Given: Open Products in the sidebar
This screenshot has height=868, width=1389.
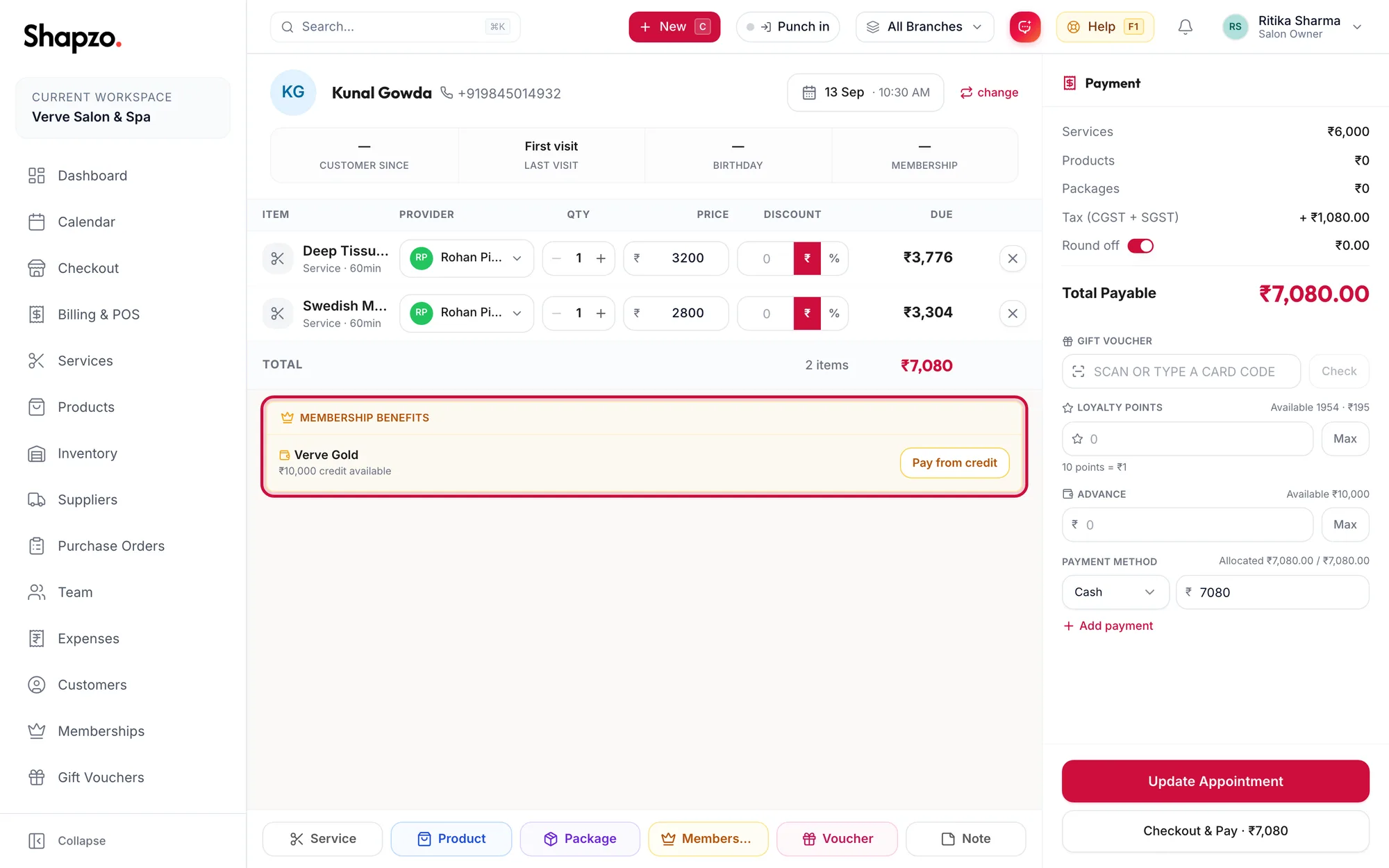Looking at the screenshot, I should (x=123, y=407).
